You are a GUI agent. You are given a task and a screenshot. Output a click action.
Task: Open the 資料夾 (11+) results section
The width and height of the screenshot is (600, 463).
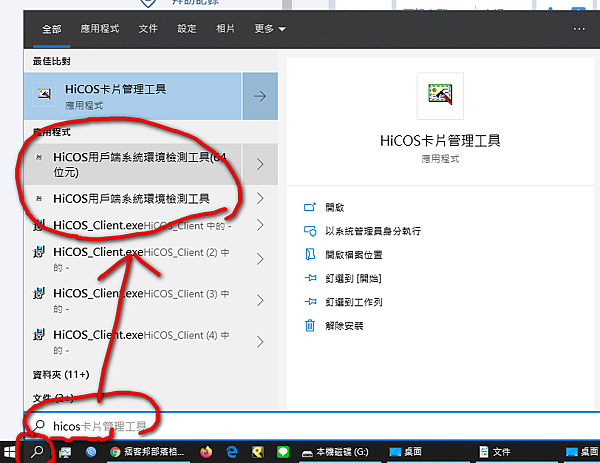[61, 374]
